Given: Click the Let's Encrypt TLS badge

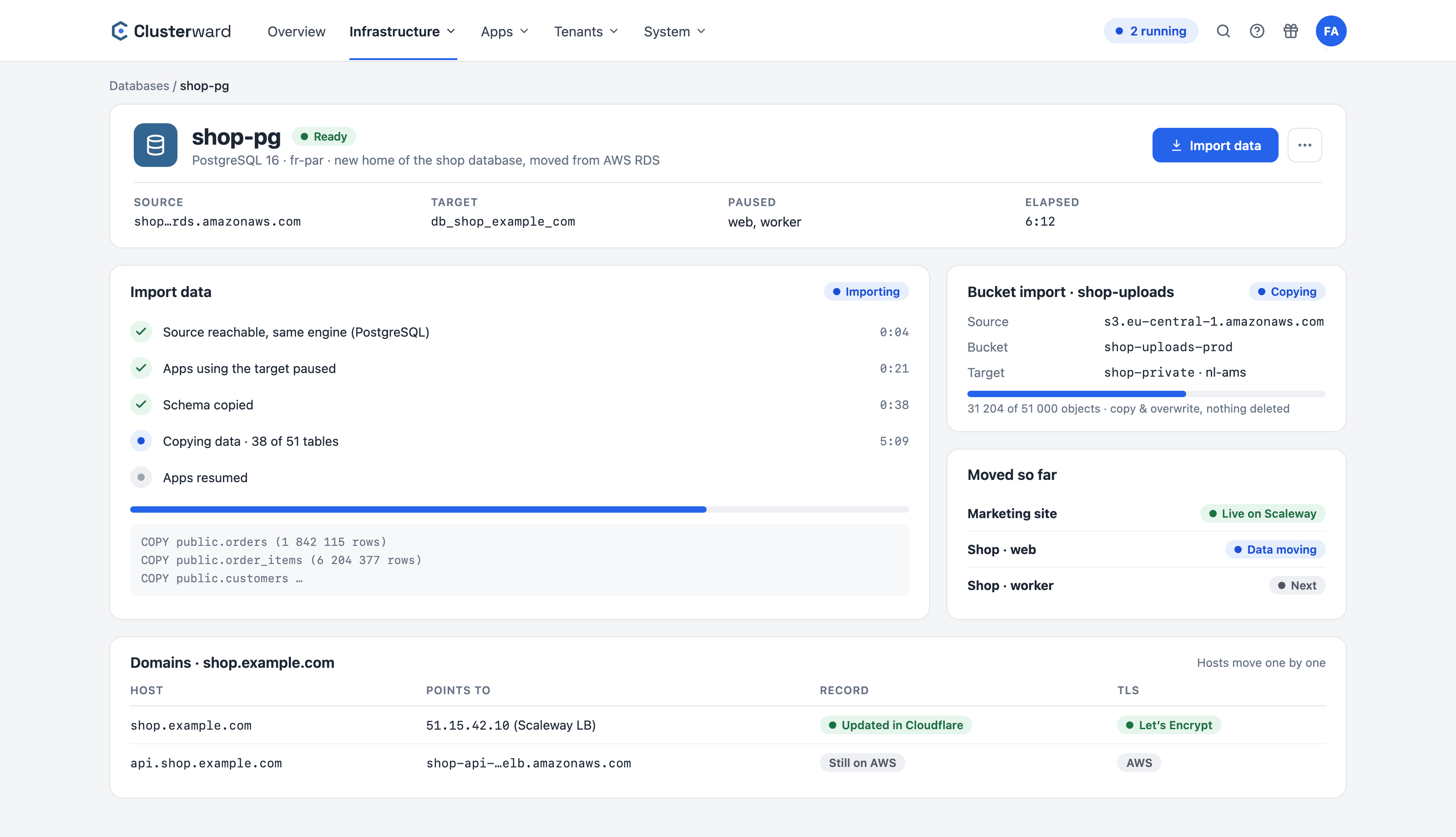Looking at the screenshot, I should pyautogui.click(x=1169, y=725).
